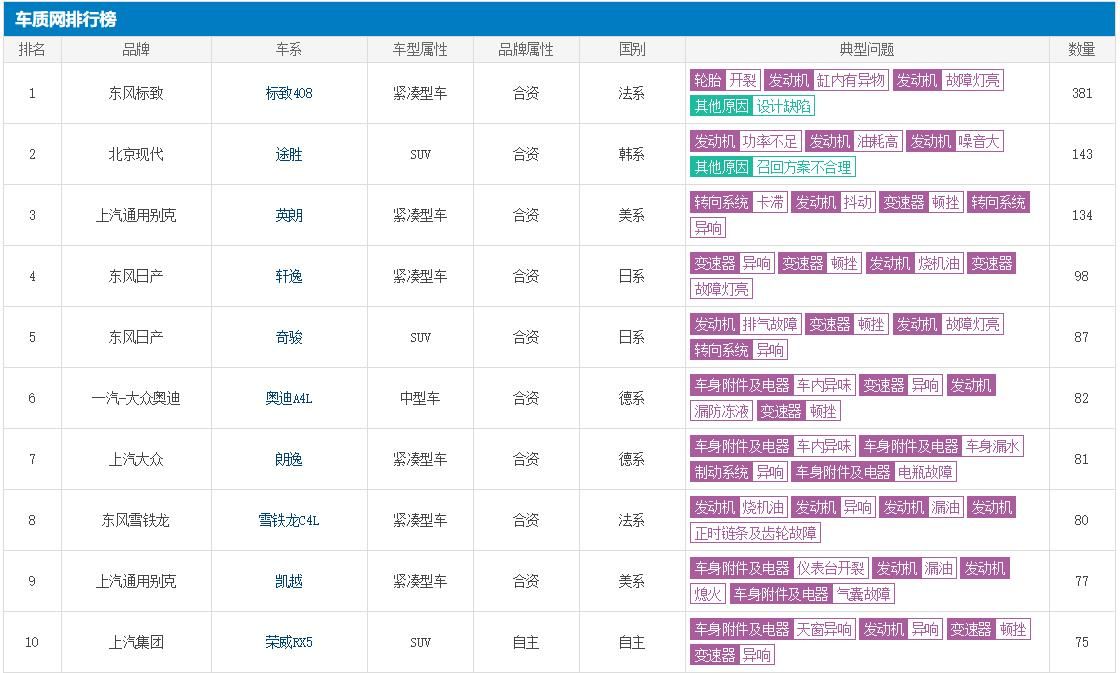Click 自主 brand attribute in 荣威RX5 row
This screenshot has height=673, width=1120.
pyautogui.click(x=526, y=642)
